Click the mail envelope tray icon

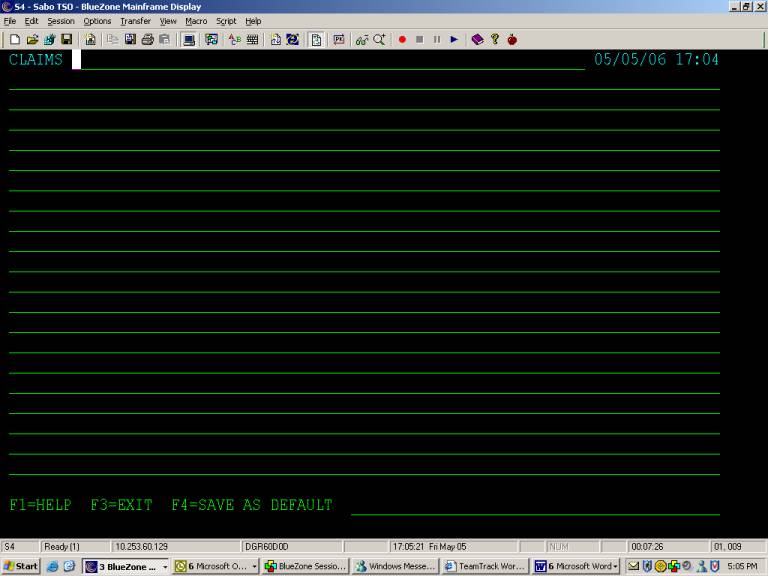633,566
